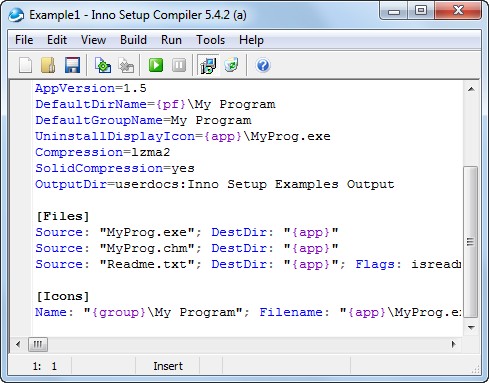Click the Pause toolbar icon
Image resolution: width=489 pixels, height=383 pixels.
point(179,65)
